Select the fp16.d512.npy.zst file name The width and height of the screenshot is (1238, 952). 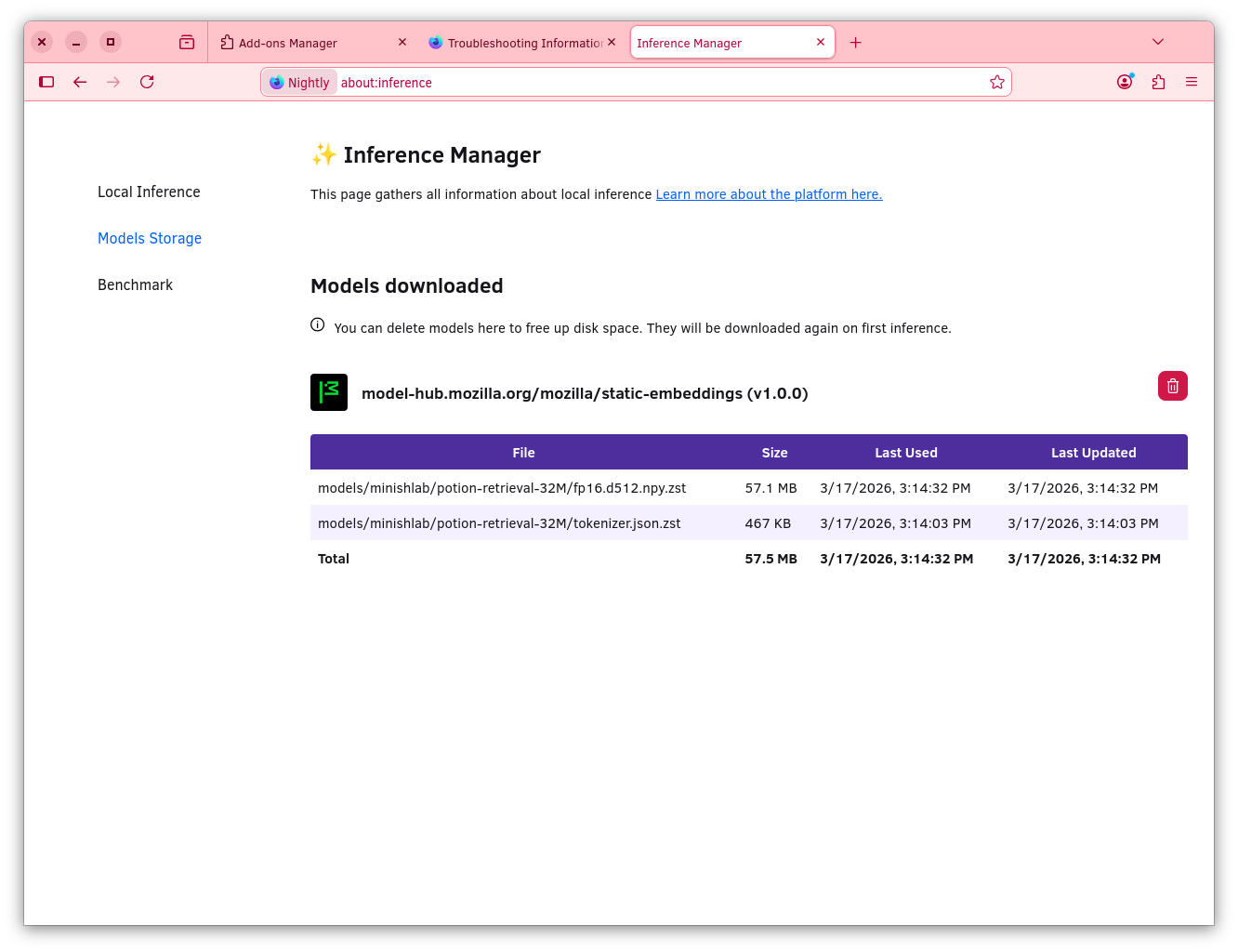coord(502,488)
